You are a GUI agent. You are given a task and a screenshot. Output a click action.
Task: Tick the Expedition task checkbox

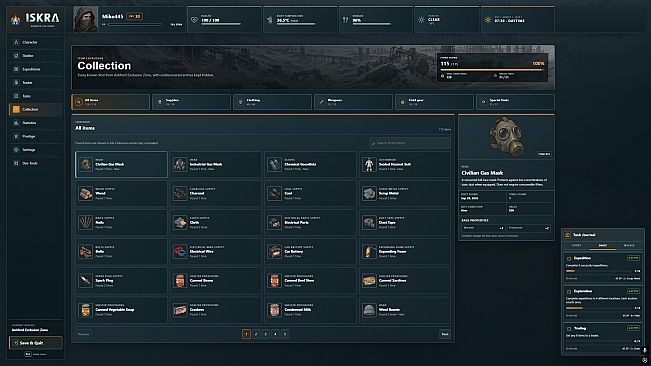pos(569,259)
